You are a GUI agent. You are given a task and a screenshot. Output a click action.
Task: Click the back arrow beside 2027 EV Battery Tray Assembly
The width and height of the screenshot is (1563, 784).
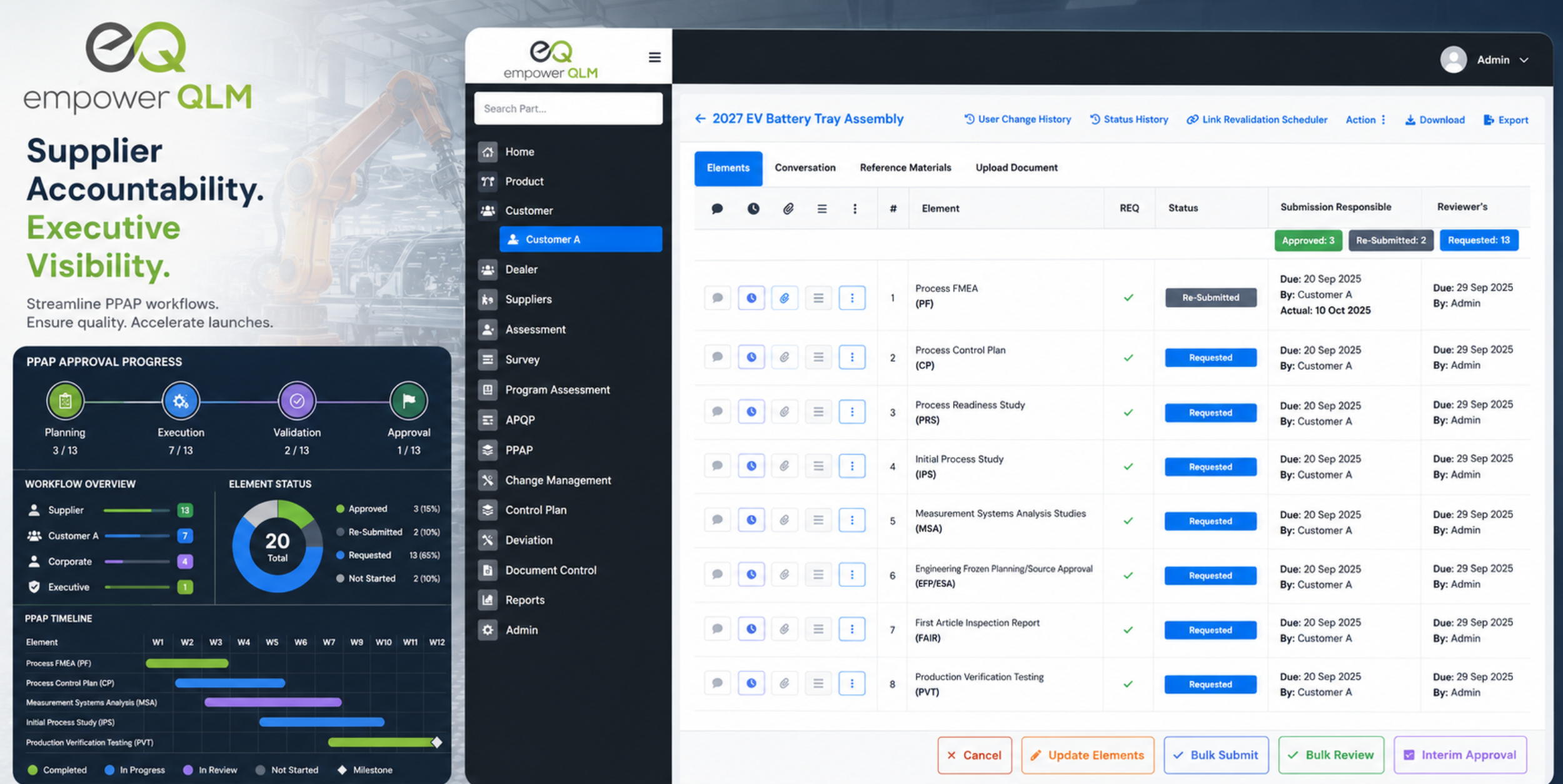tap(700, 119)
